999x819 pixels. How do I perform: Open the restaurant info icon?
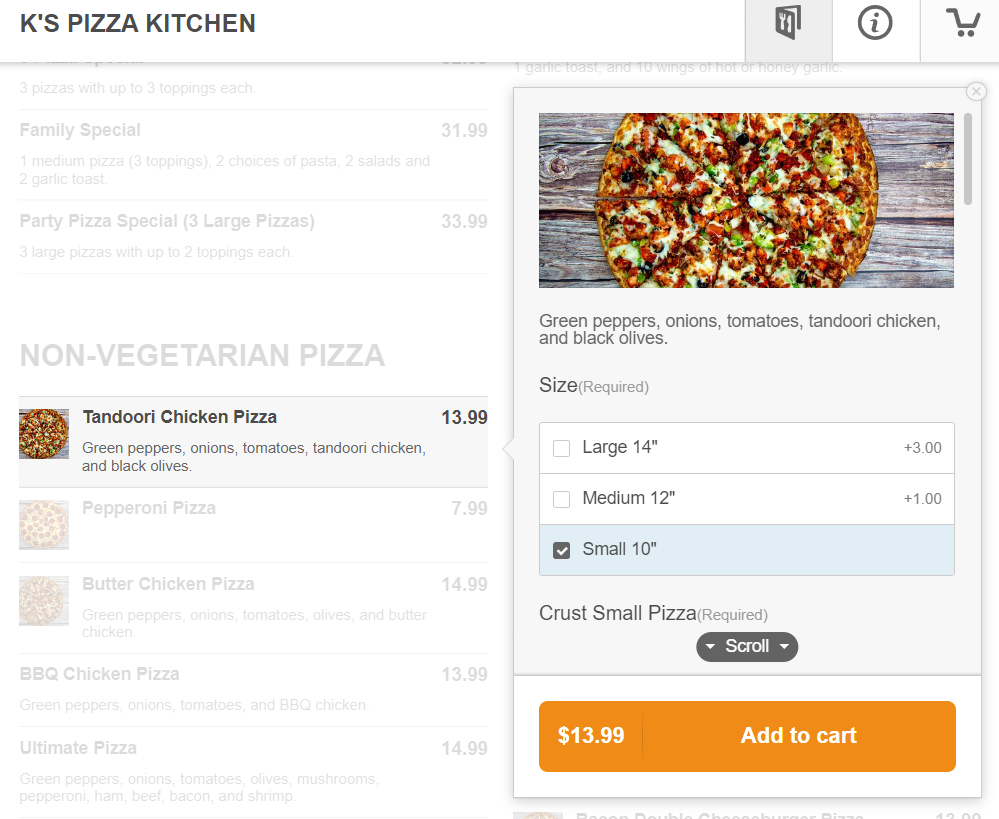(x=875, y=24)
